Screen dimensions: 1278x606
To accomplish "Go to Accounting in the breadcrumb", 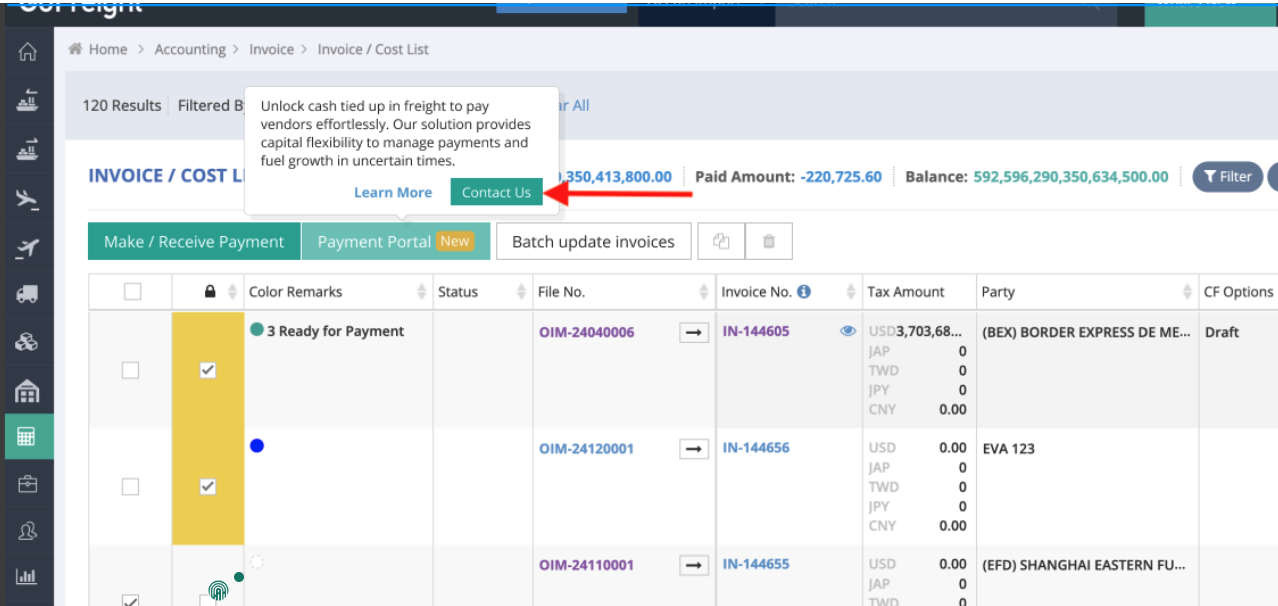I will coord(189,49).
